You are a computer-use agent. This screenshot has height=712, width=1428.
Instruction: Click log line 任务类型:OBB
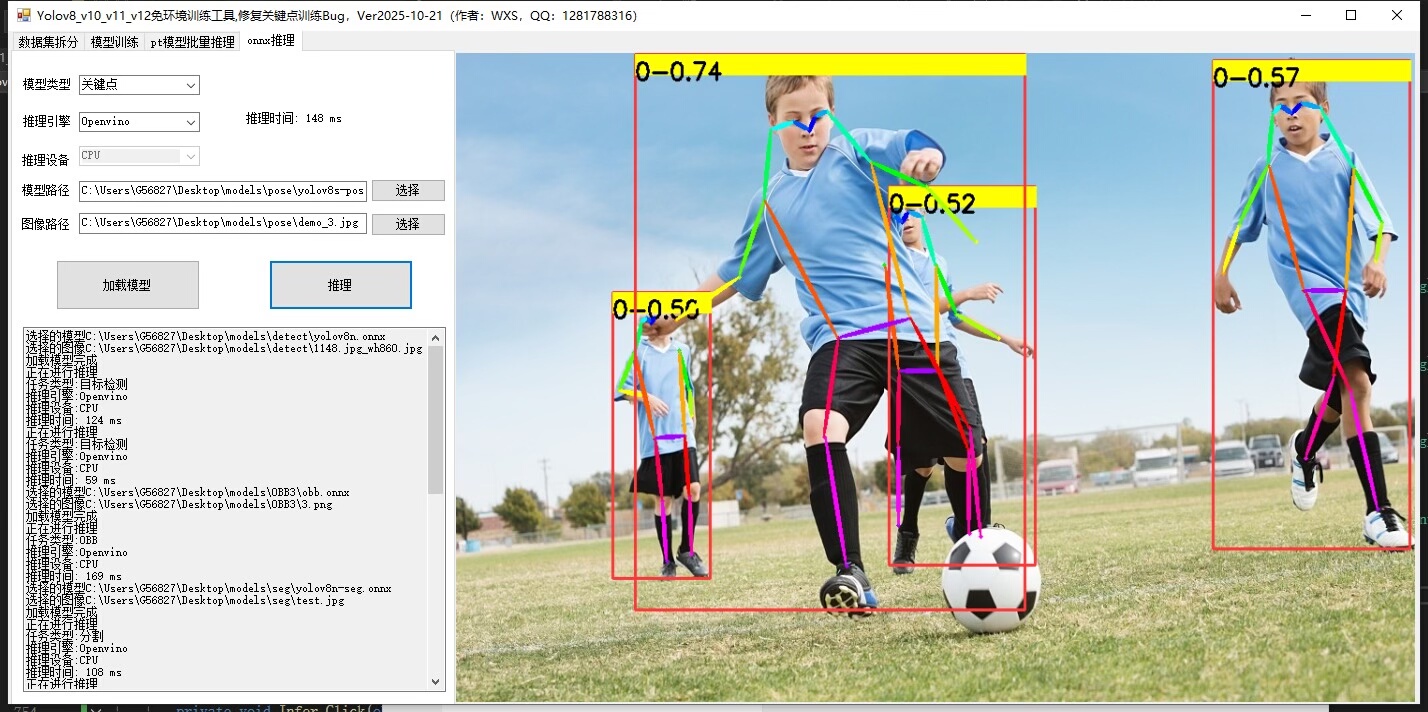[61, 541]
